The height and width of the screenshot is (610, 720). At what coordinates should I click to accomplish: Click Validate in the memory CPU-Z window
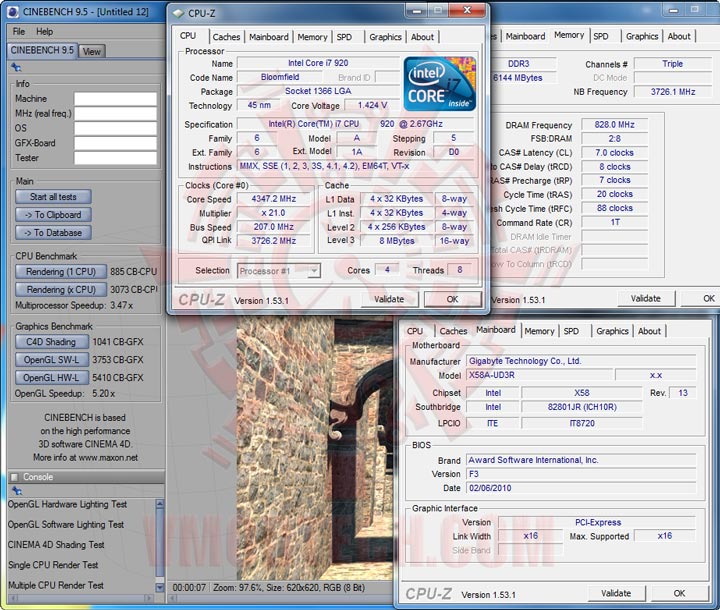click(646, 299)
